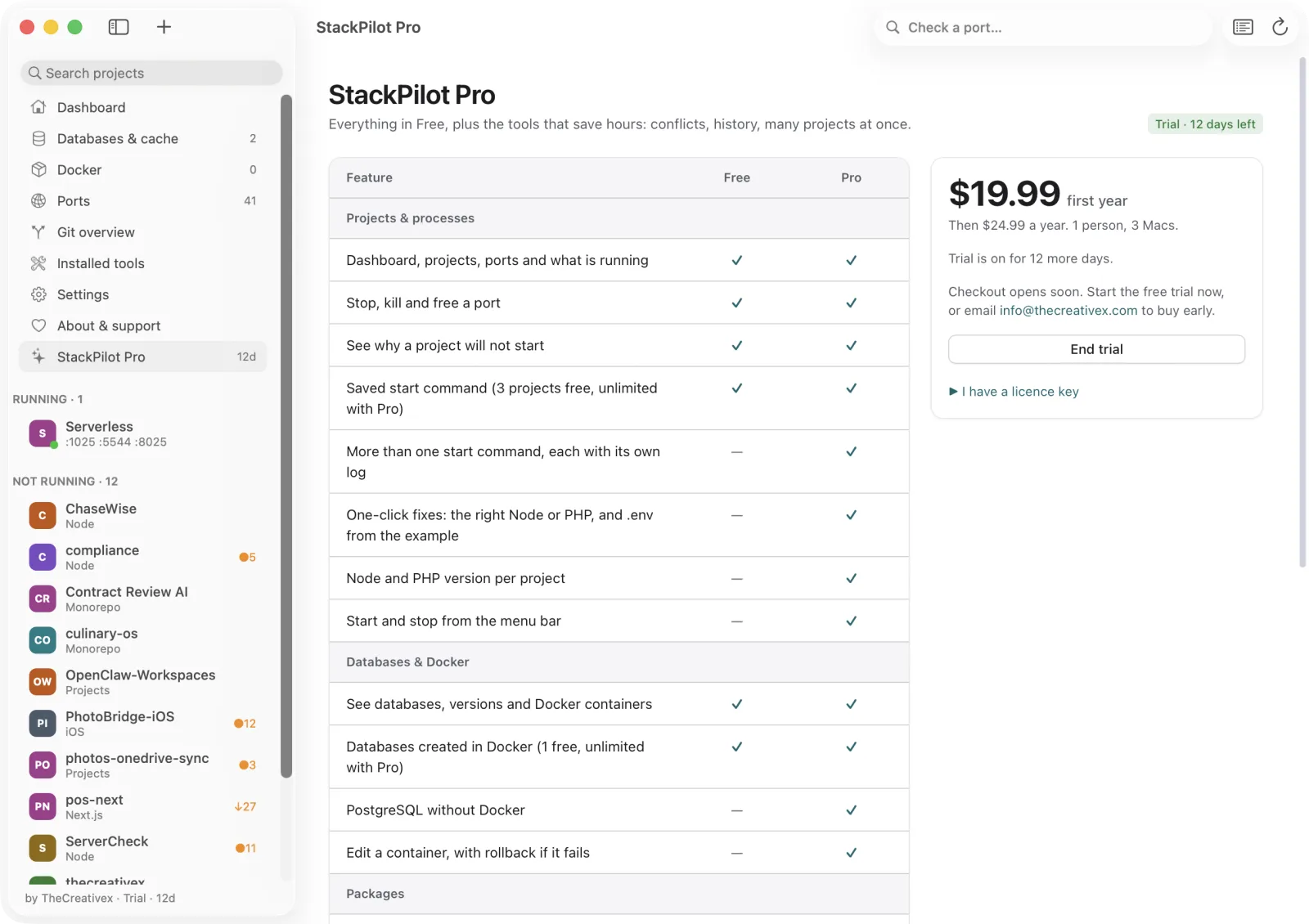This screenshot has height=924, width=1309.
Task: Click the Settings gear icon in sidebar
Action: (x=38, y=294)
